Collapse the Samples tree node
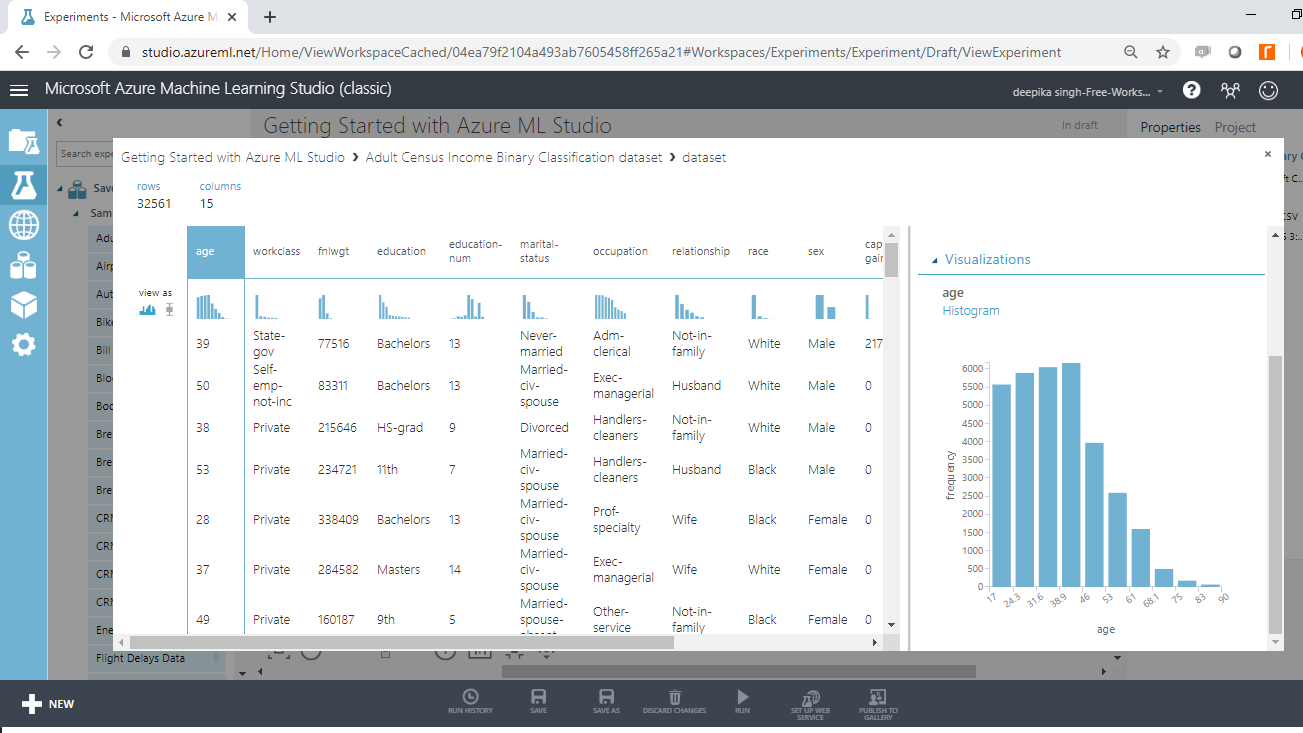This screenshot has height=733, width=1303. [78, 214]
